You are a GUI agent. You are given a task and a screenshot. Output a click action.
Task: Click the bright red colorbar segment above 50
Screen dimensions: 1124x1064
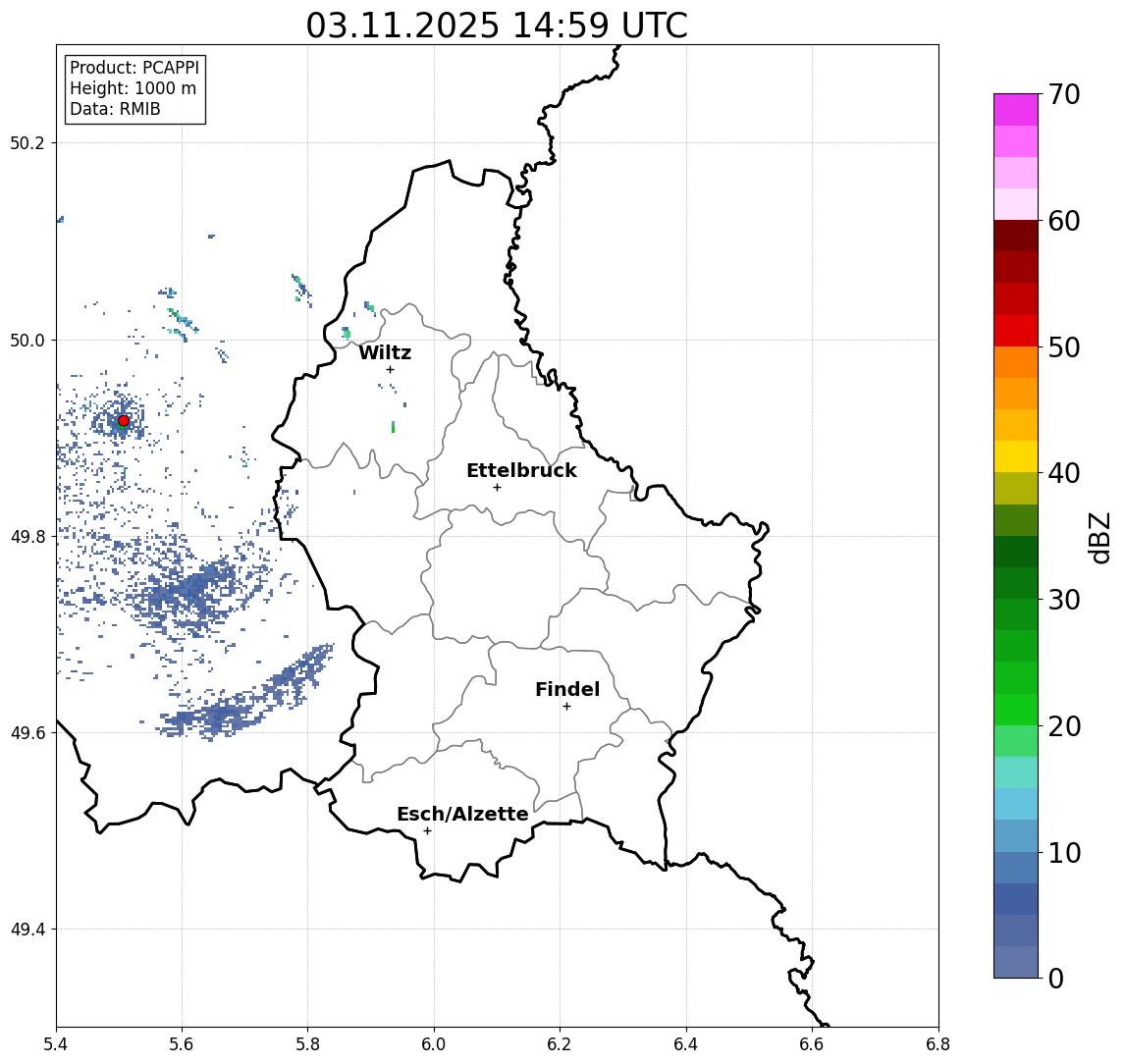click(1016, 331)
